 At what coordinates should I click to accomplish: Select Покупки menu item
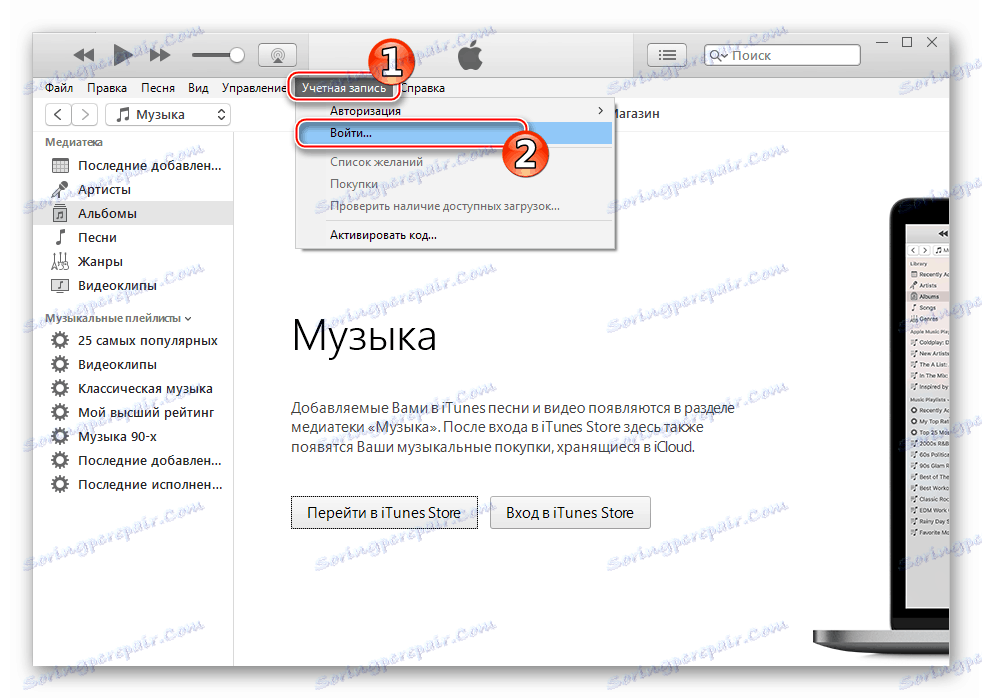pos(455,184)
